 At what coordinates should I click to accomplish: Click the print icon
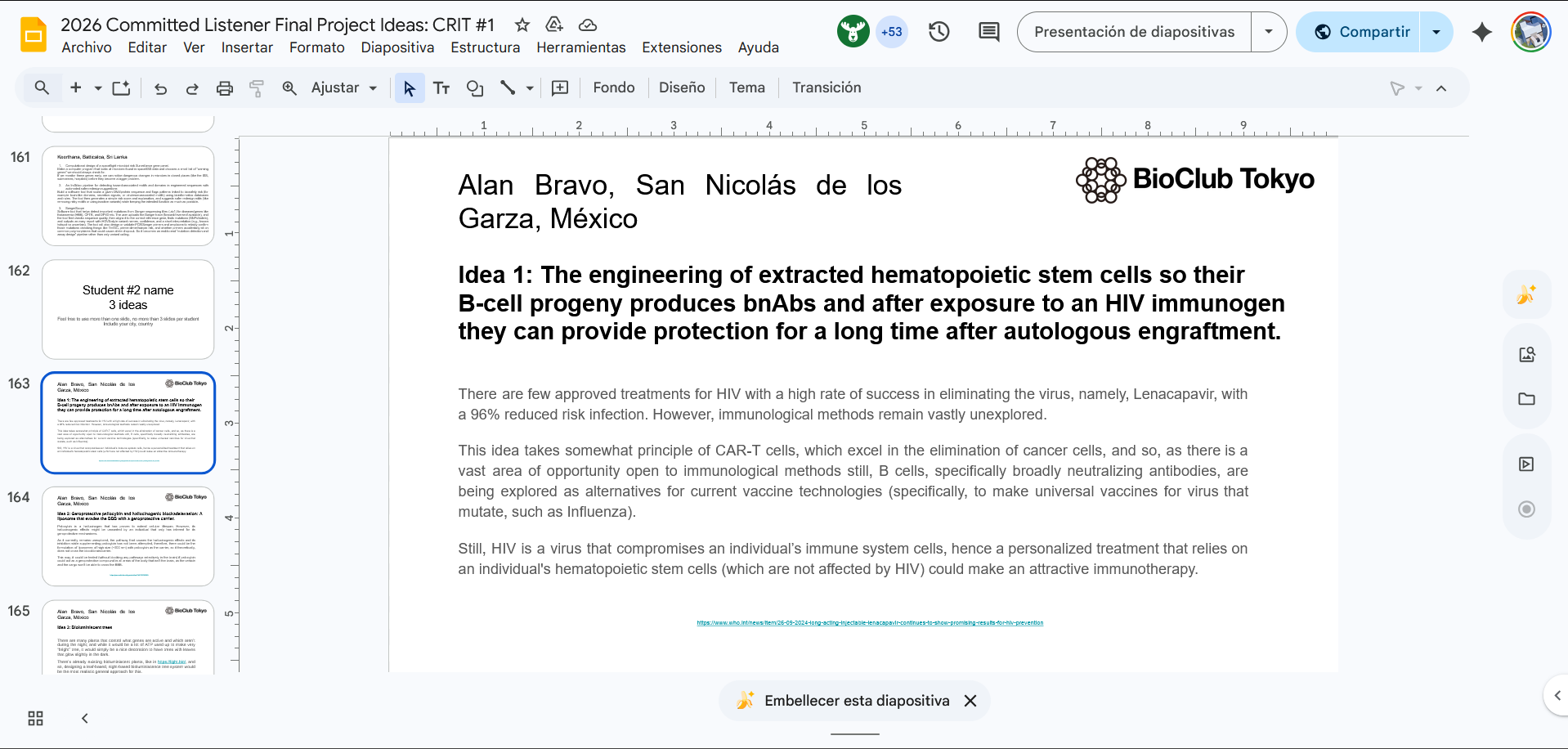click(225, 87)
